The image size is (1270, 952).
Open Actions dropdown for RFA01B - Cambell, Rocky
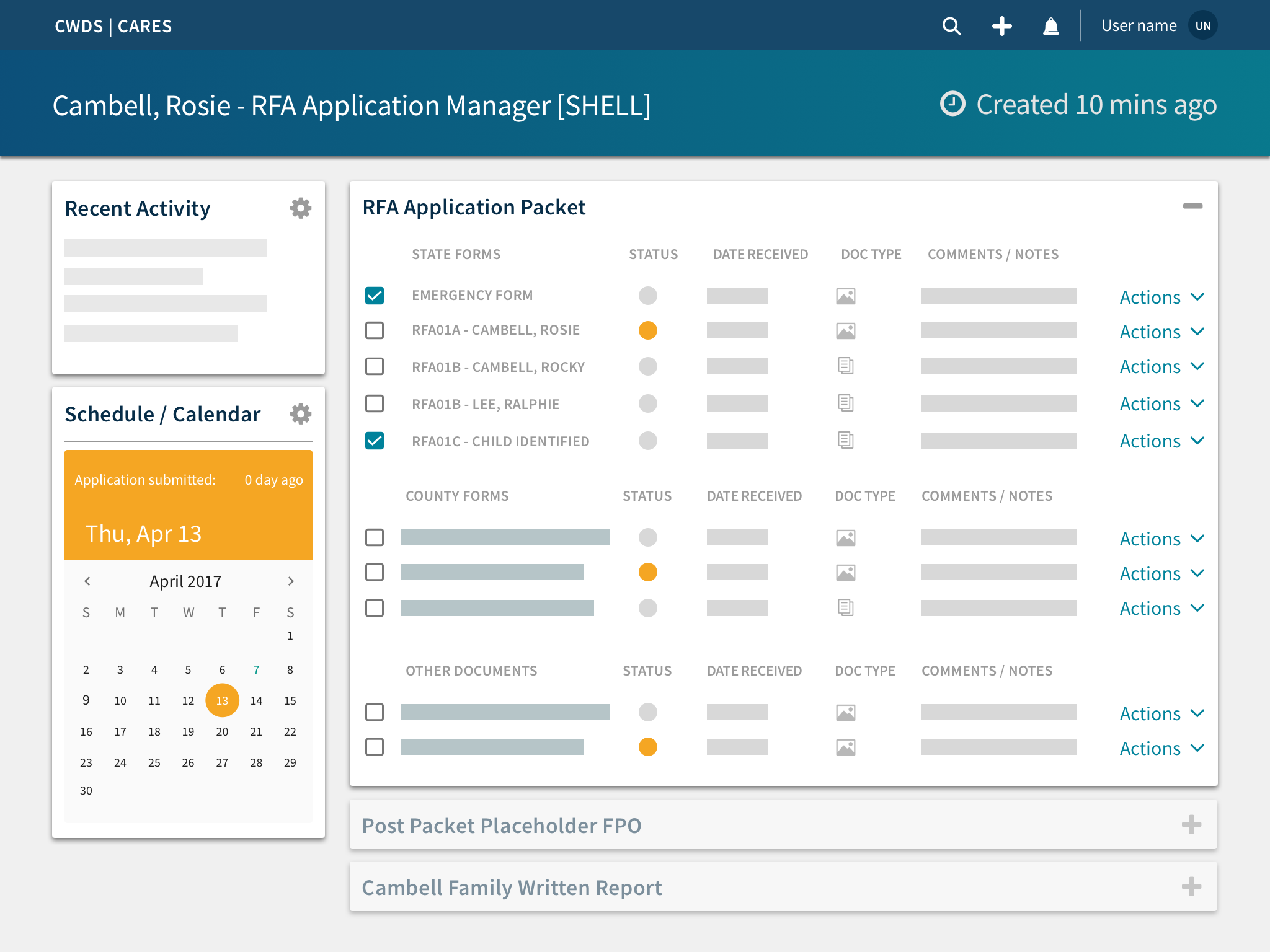[x=1161, y=367]
